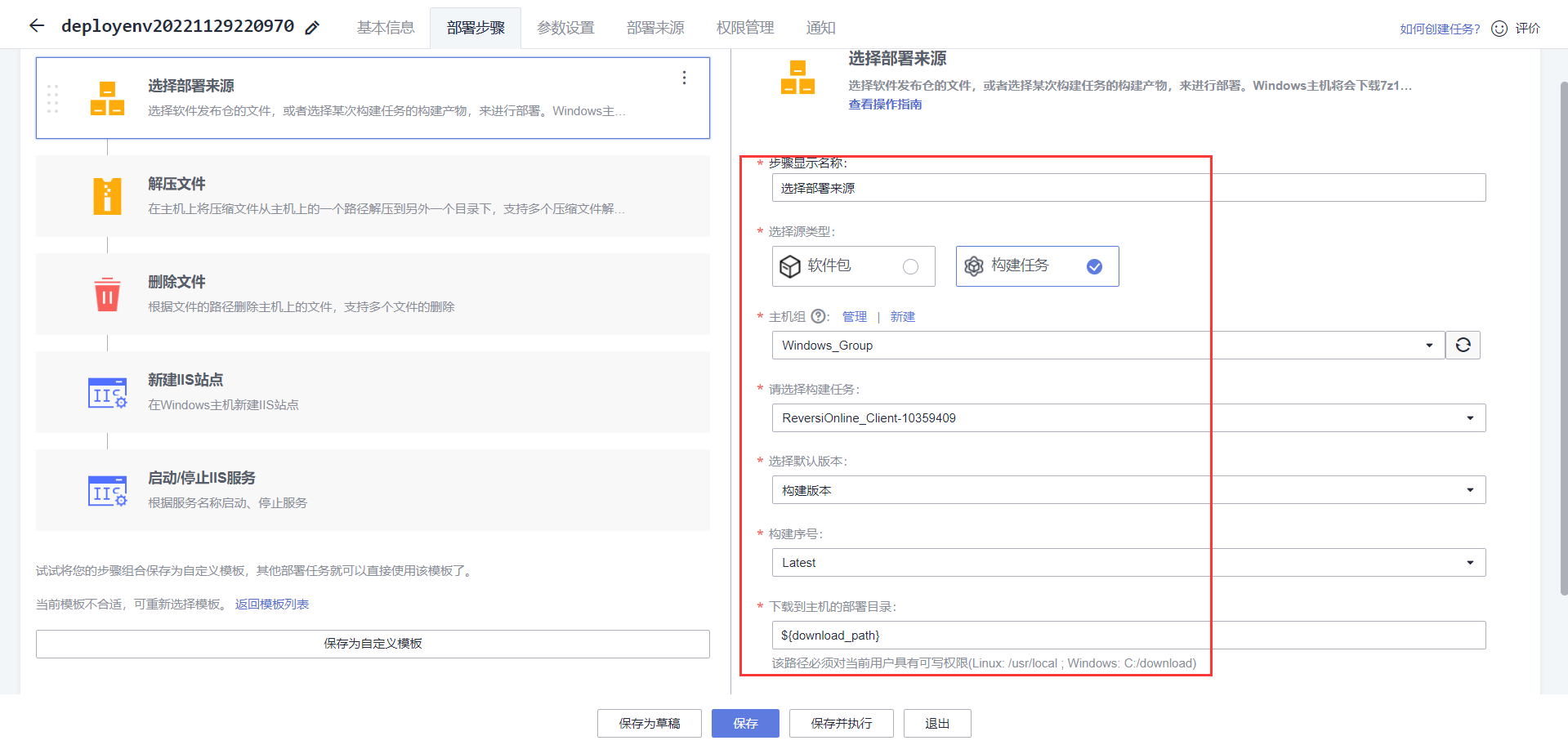
Task: Switch to the 参数设置 tab
Action: 565,27
